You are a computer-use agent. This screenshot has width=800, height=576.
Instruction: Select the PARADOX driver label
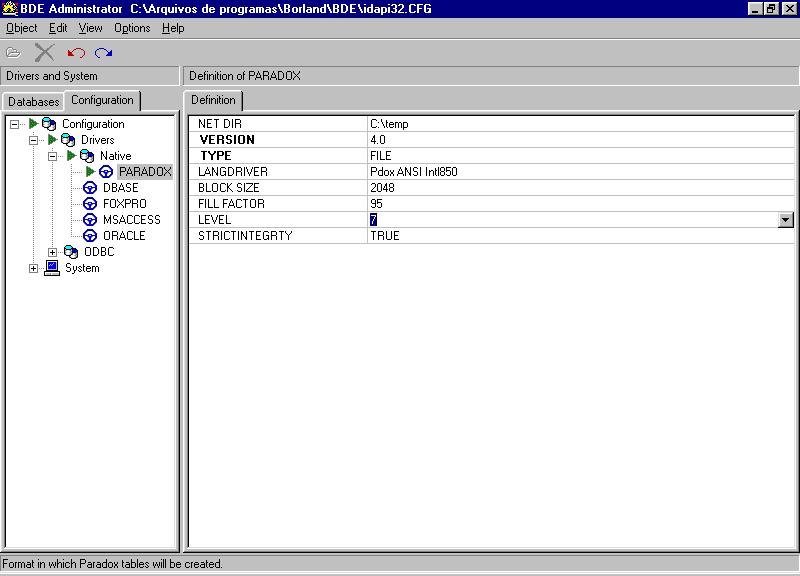[145, 172]
